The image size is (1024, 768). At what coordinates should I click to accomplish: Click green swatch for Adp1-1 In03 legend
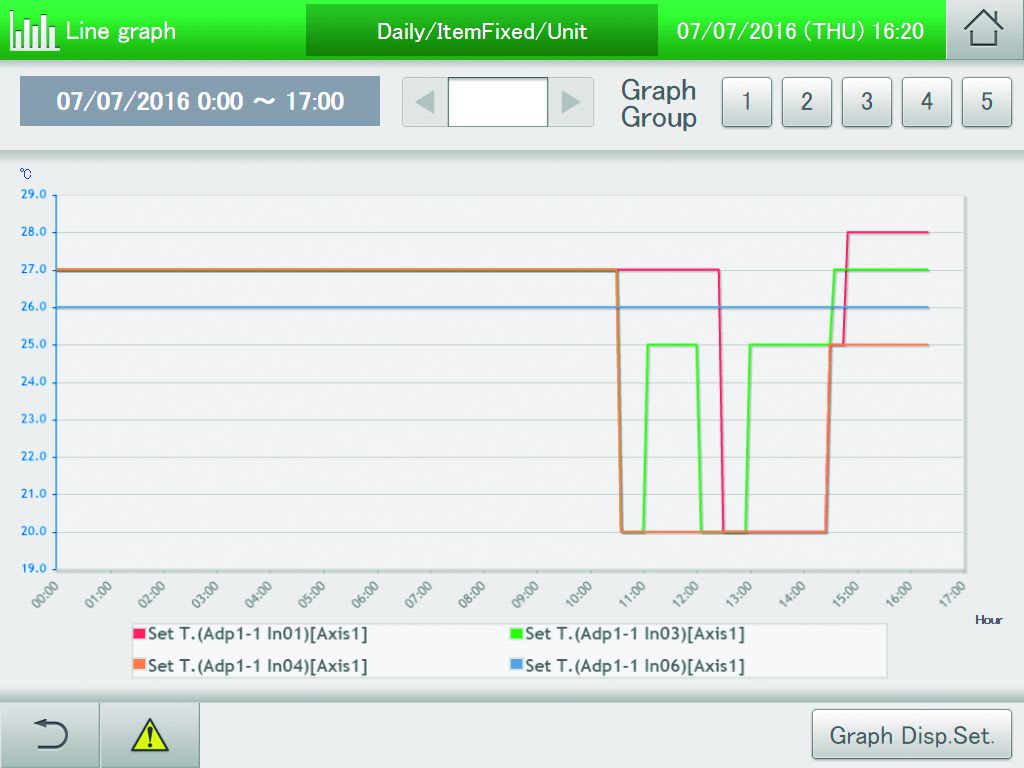click(x=516, y=634)
